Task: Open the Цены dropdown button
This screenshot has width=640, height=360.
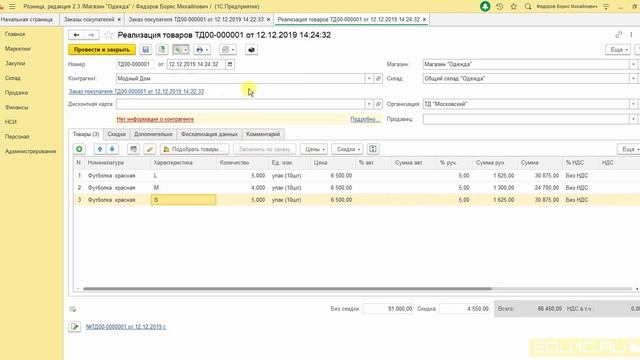Action: tap(314, 149)
